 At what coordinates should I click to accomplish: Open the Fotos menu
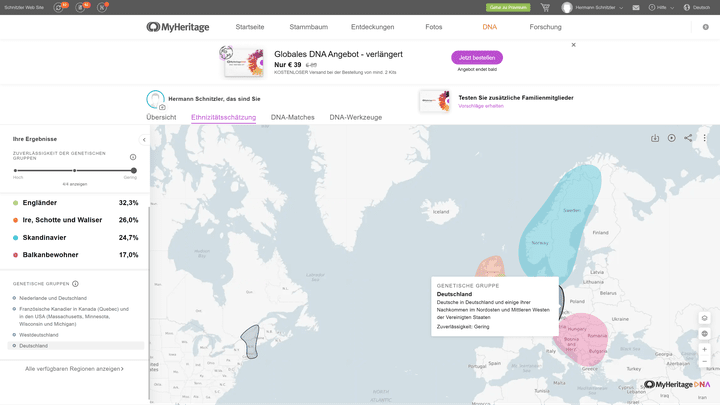pyautogui.click(x=433, y=27)
